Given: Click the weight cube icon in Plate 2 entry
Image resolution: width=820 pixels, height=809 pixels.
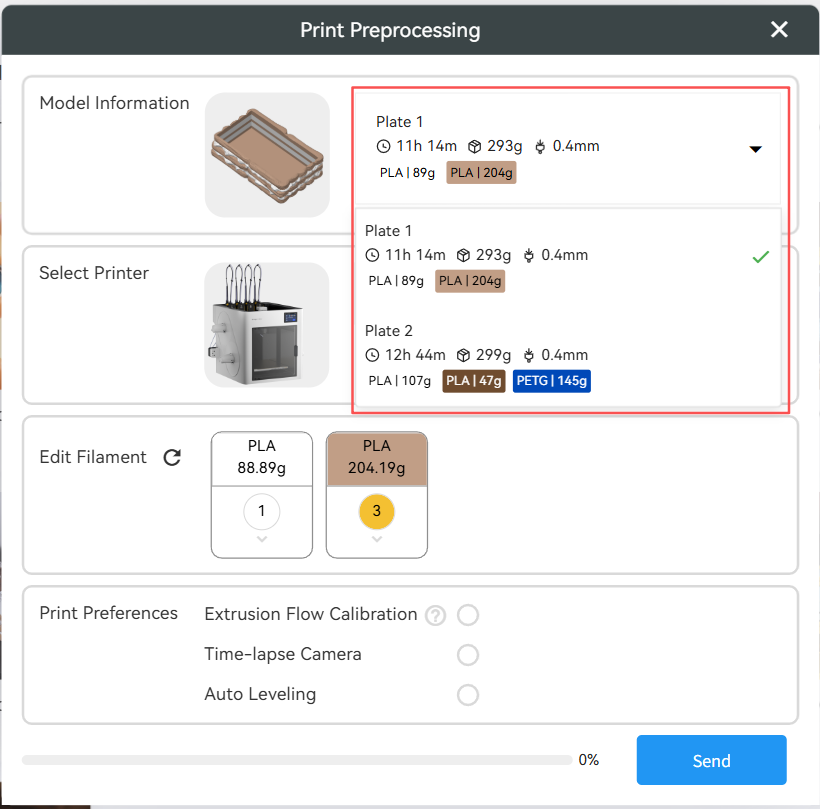Looking at the screenshot, I should click(462, 355).
